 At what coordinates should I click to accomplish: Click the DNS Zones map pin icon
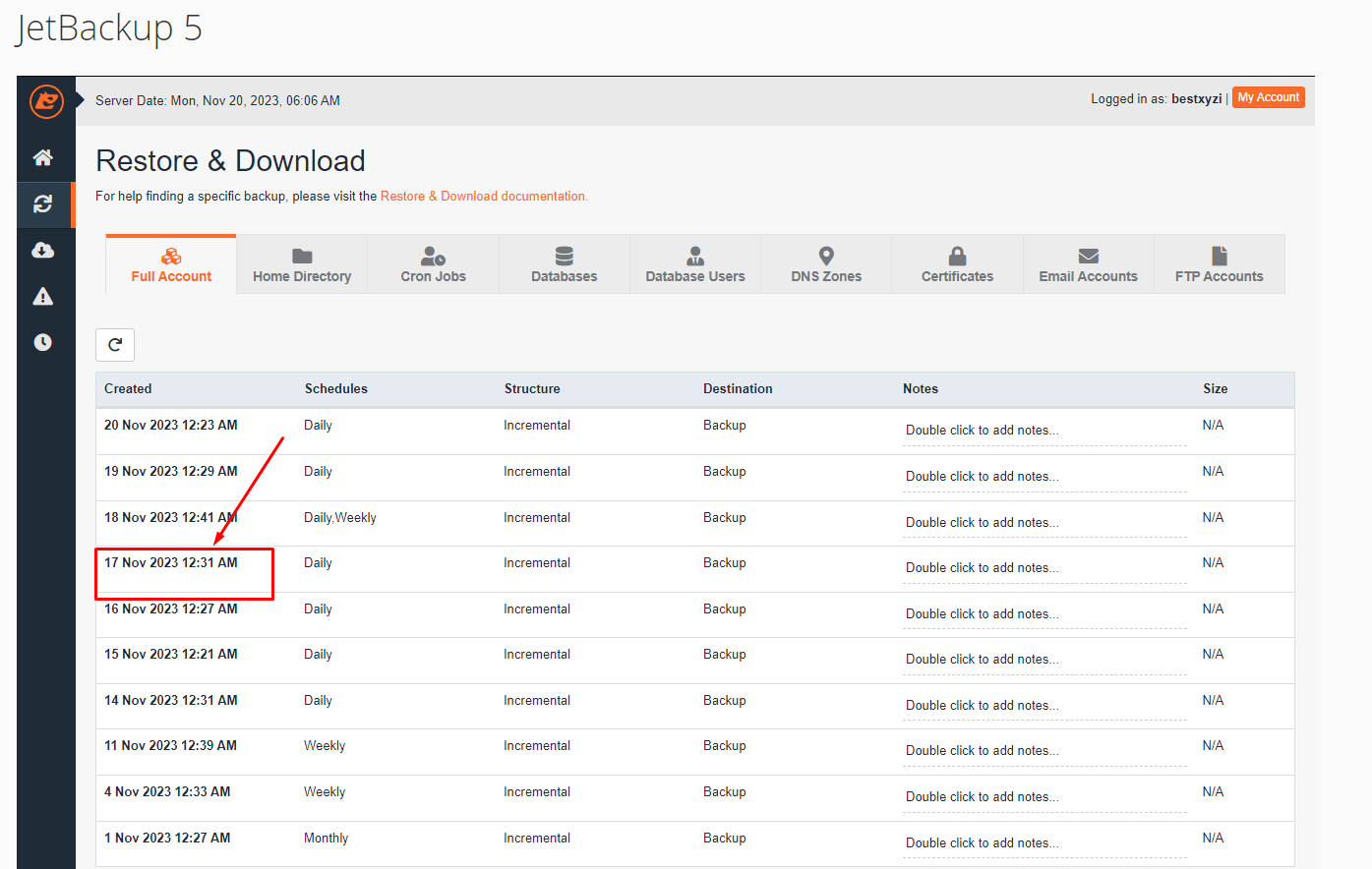[x=826, y=256]
